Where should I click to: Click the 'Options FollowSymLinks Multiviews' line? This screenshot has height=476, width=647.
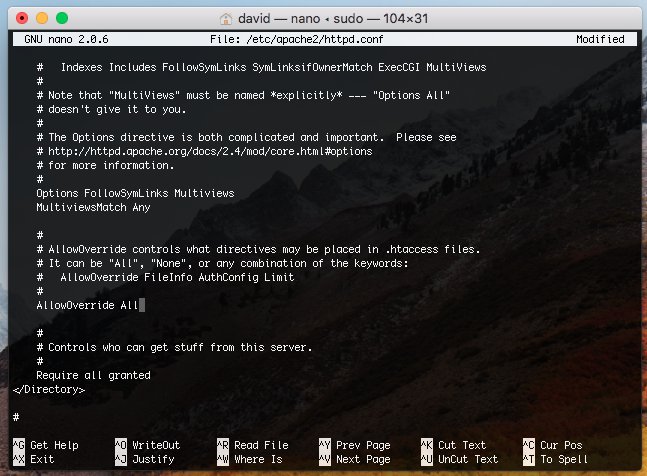pyautogui.click(x=135, y=193)
